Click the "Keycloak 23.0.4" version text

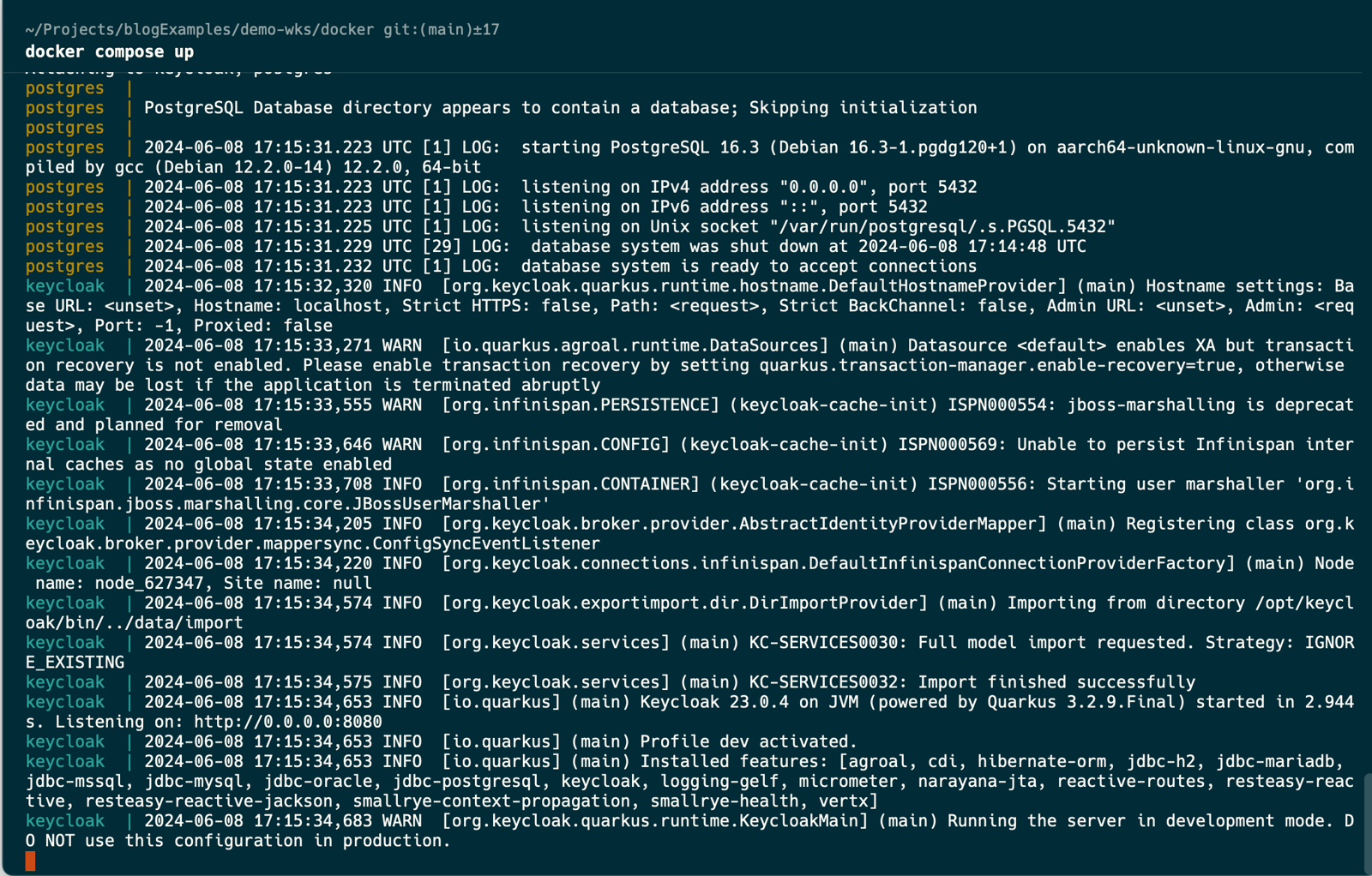coord(715,702)
